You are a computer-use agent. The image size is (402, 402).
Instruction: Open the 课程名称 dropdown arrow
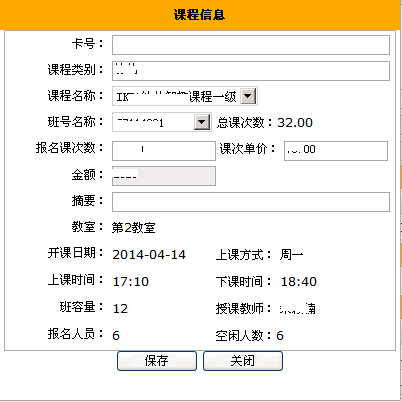(248, 96)
